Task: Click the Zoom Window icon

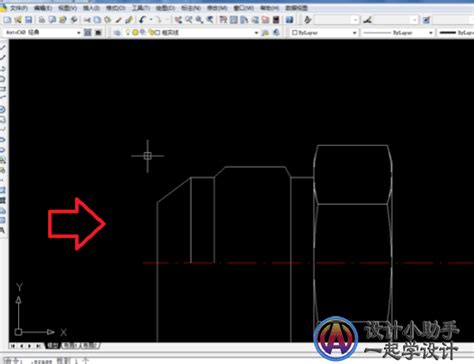Action: (x=199, y=20)
